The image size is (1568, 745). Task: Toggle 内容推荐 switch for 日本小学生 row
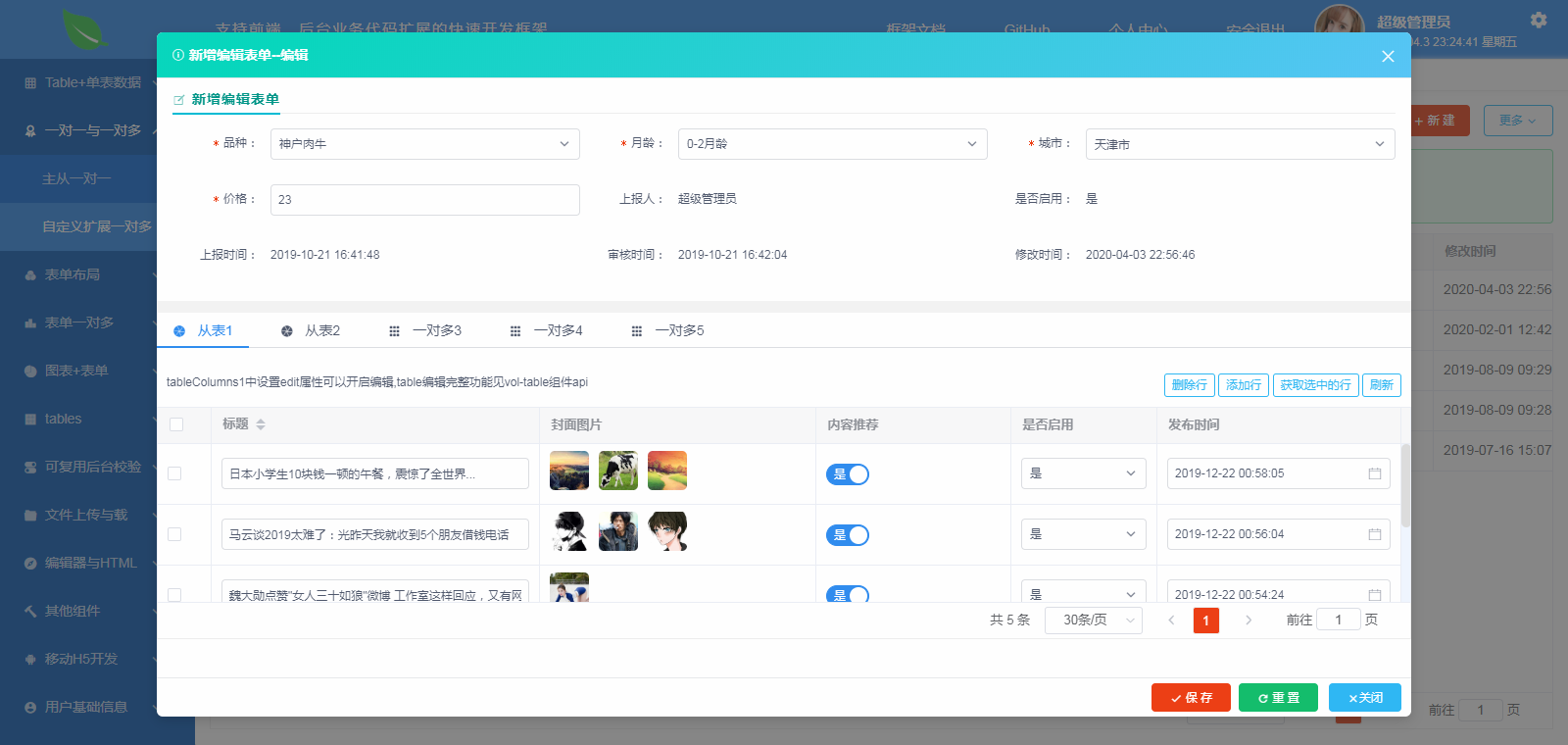(848, 474)
